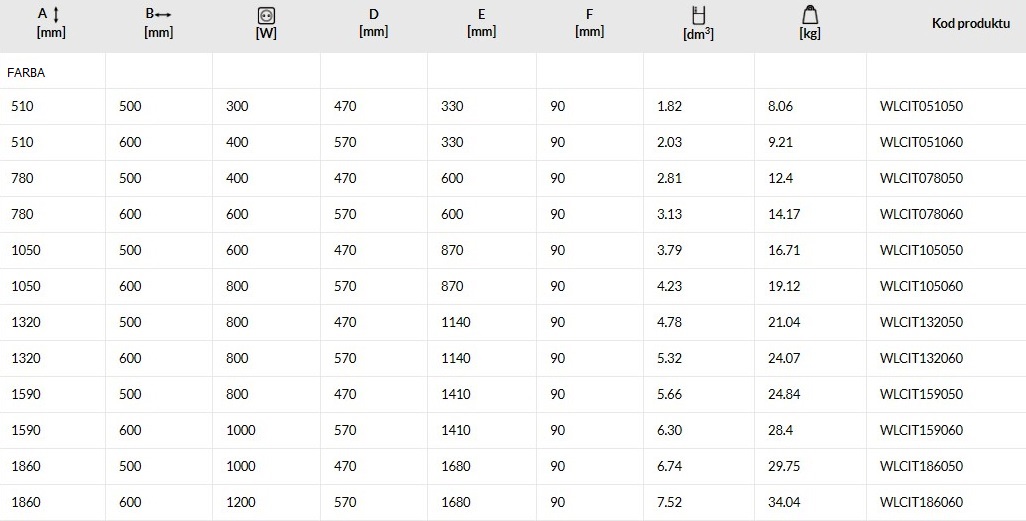This screenshot has height=521, width=1026.
Task: Select product code WLCIT132060
Action: pyautogui.click(x=921, y=358)
